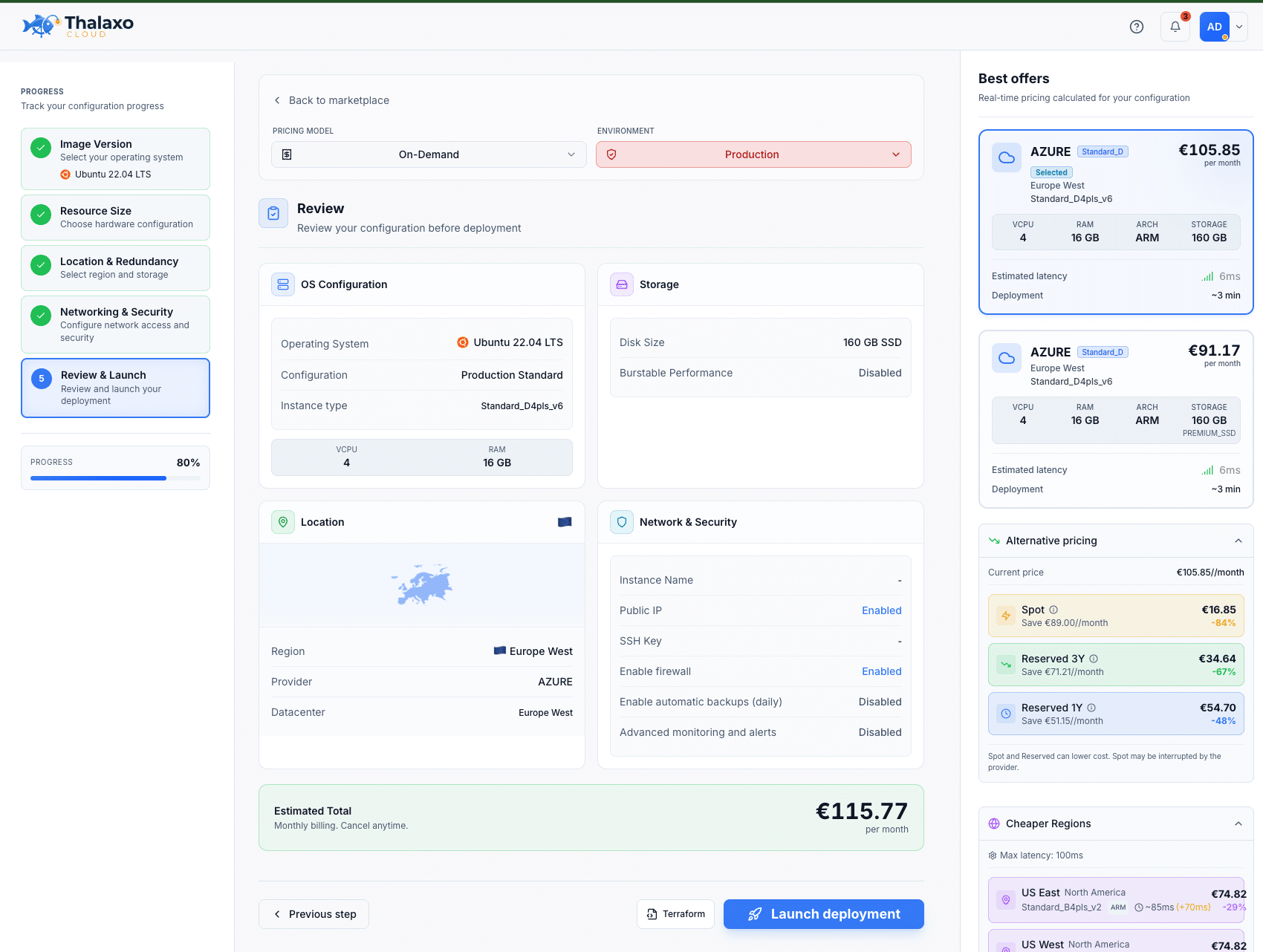Open the Environment Production dropdown
Screen dimensions: 1263x952
click(753, 154)
